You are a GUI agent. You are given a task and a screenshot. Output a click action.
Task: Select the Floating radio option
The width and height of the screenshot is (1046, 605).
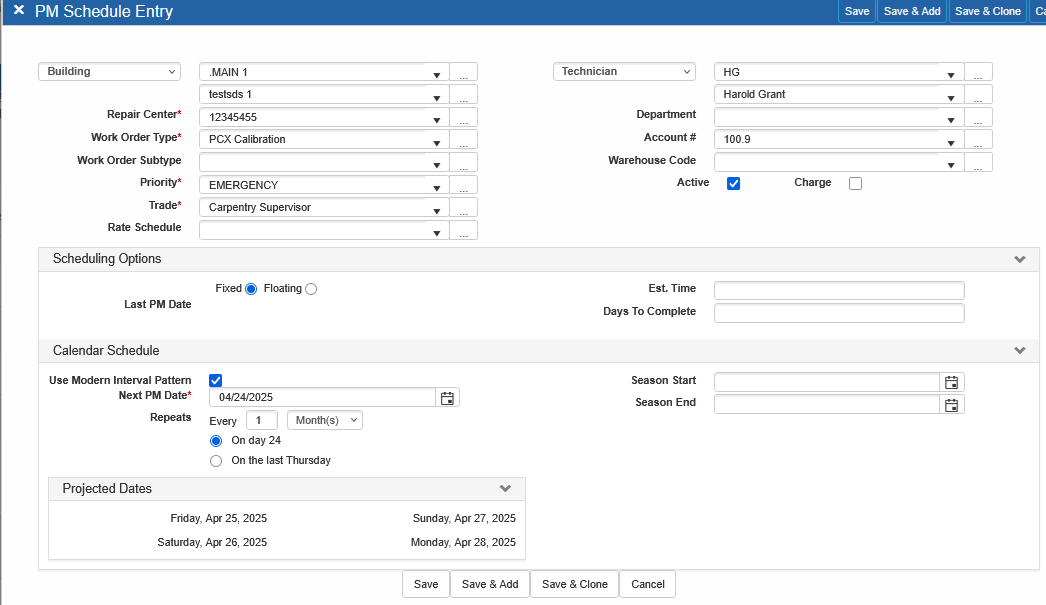click(x=311, y=289)
